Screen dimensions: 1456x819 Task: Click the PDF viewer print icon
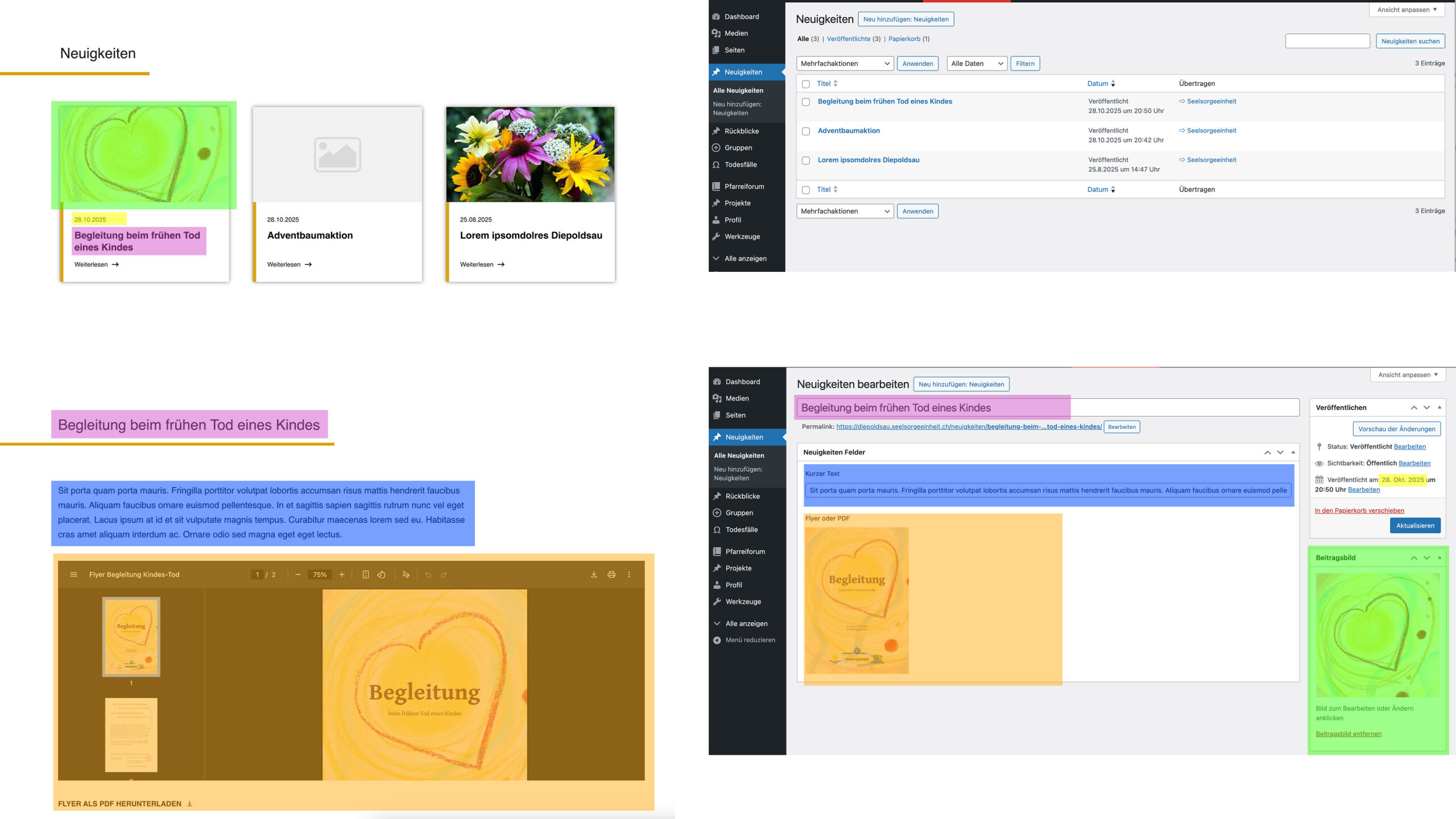pyautogui.click(x=611, y=574)
